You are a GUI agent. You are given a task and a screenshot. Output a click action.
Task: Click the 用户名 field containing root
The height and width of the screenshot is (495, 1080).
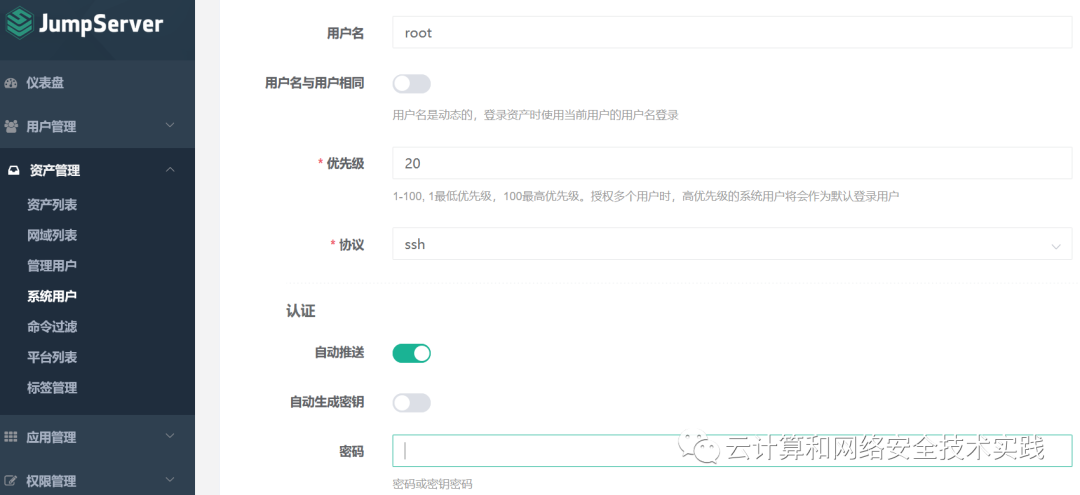[x=732, y=32]
